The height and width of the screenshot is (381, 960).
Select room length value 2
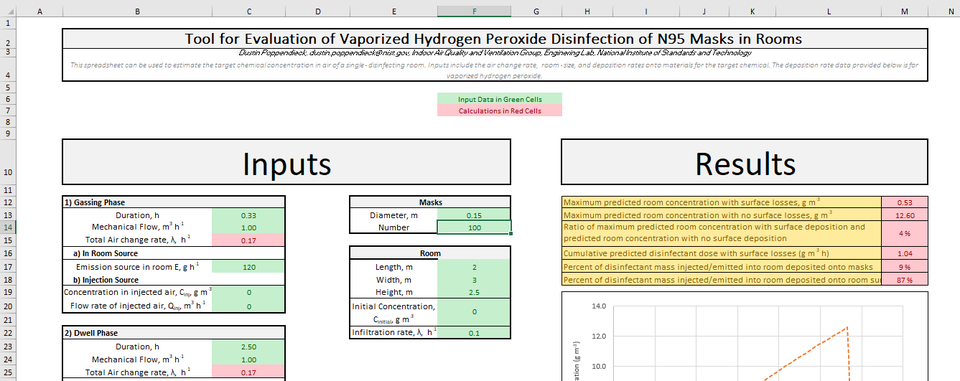click(474, 266)
